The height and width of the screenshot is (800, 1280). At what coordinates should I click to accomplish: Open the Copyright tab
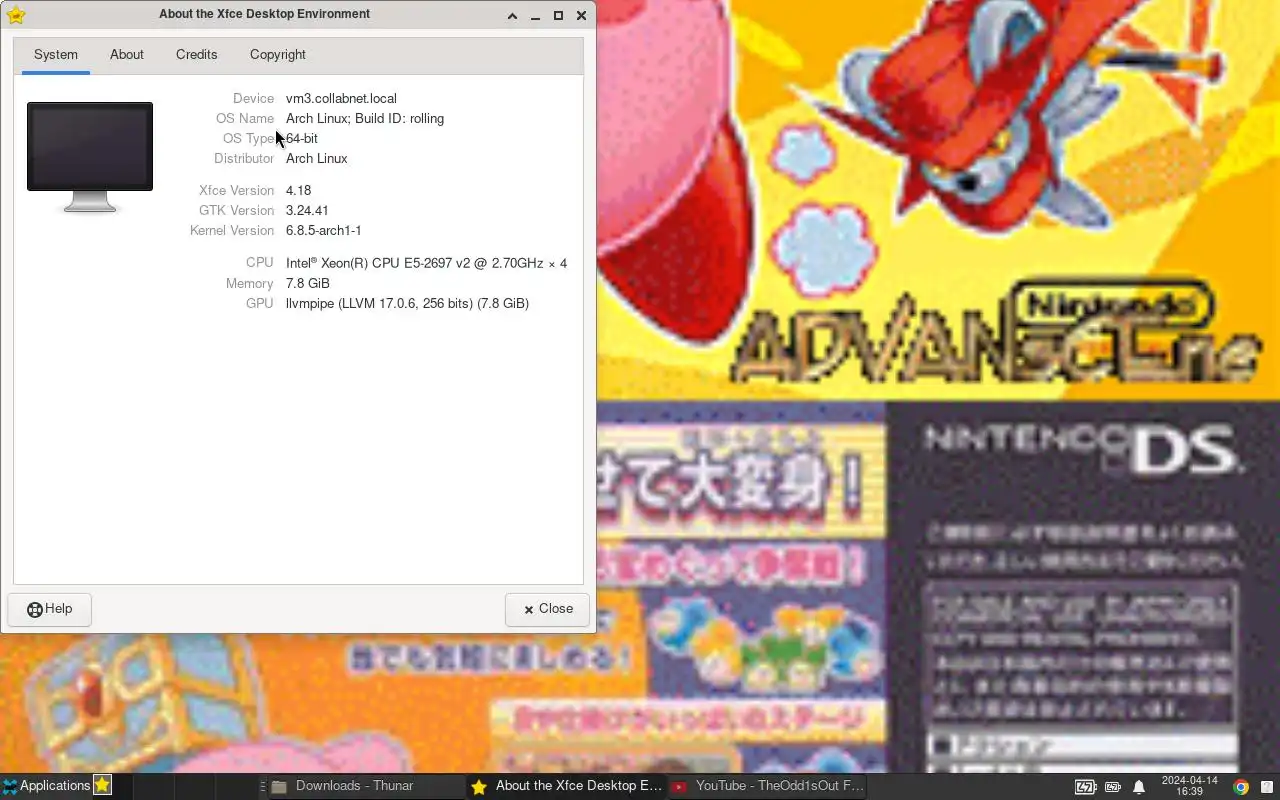tap(278, 55)
